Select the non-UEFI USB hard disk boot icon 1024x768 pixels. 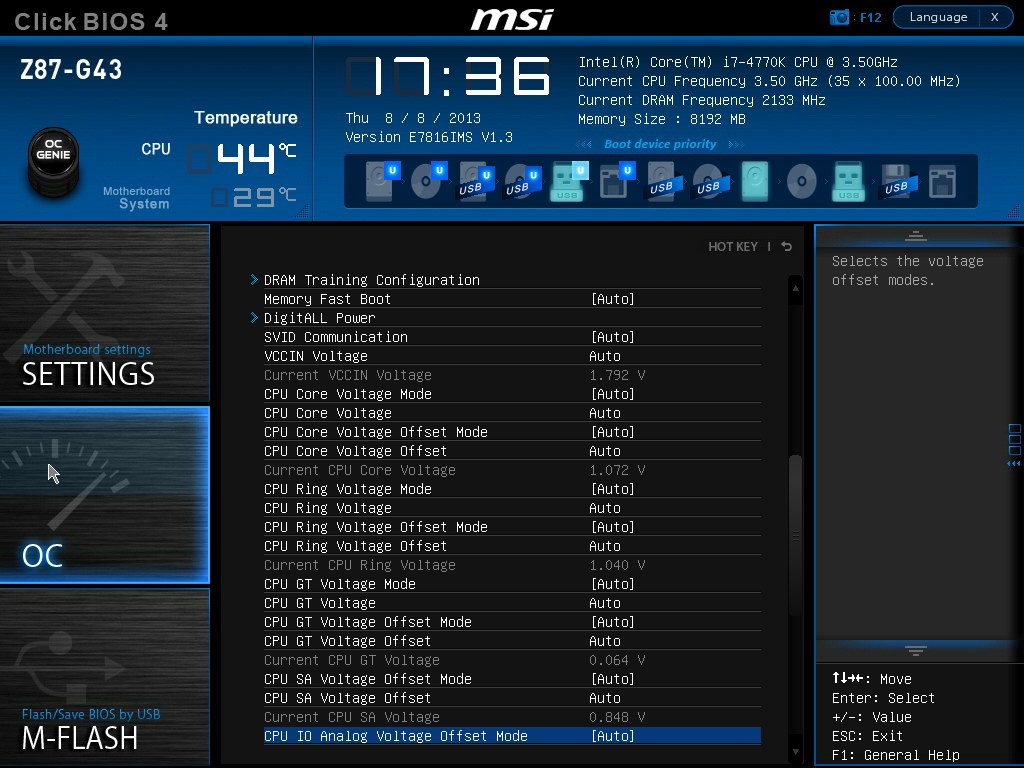(664, 181)
